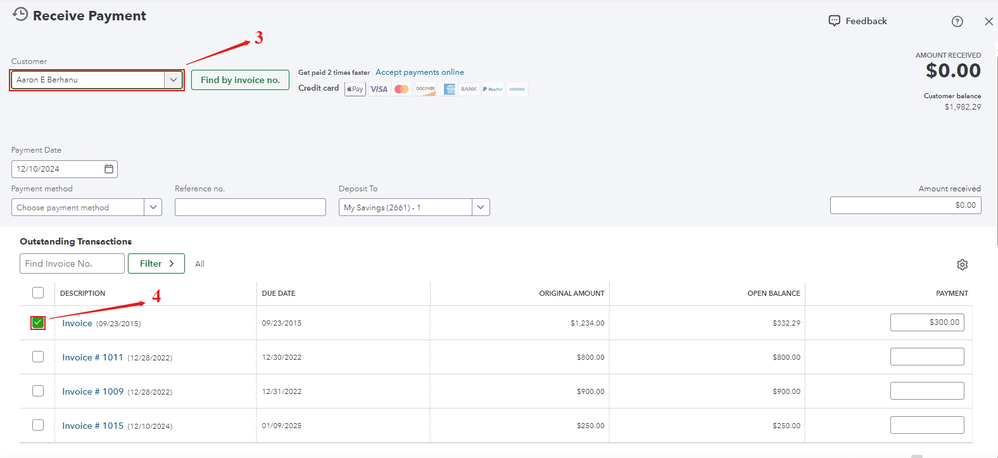This screenshot has width=998, height=458.
Task: Open the Feedback speech bubble icon
Action: pyautogui.click(x=834, y=21)
